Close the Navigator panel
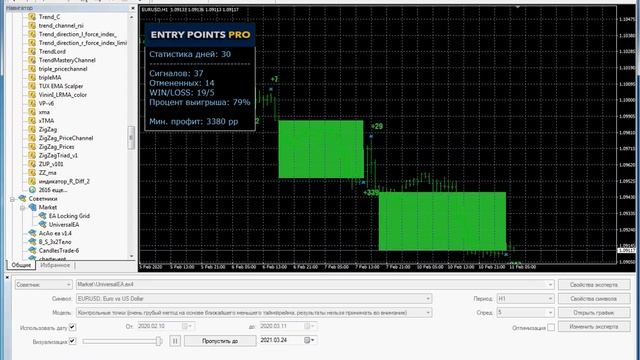 point(133,8)
